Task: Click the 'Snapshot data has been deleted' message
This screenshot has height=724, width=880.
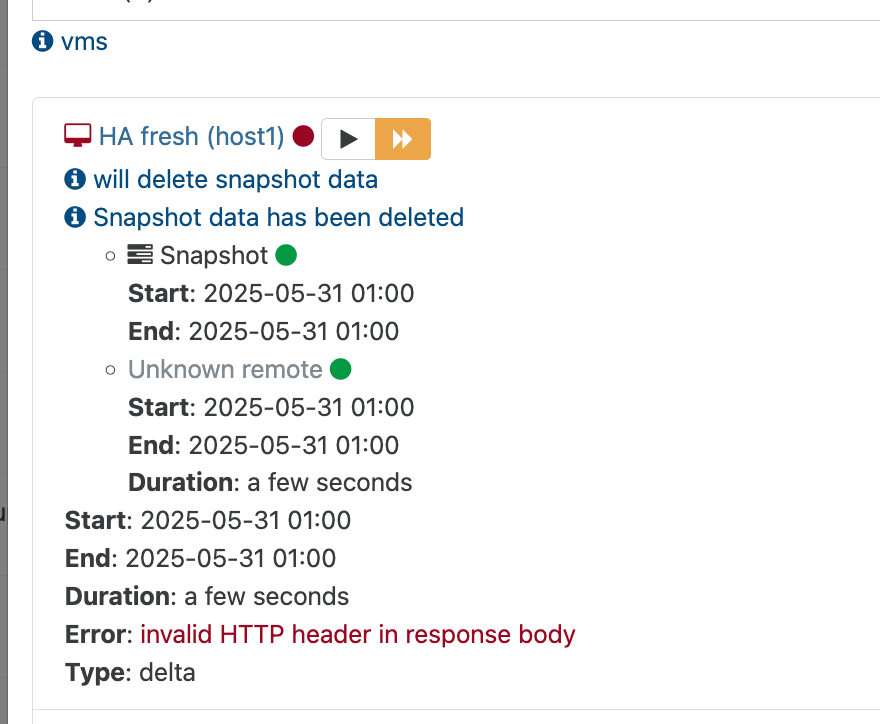Action: [x=278, y=217]
